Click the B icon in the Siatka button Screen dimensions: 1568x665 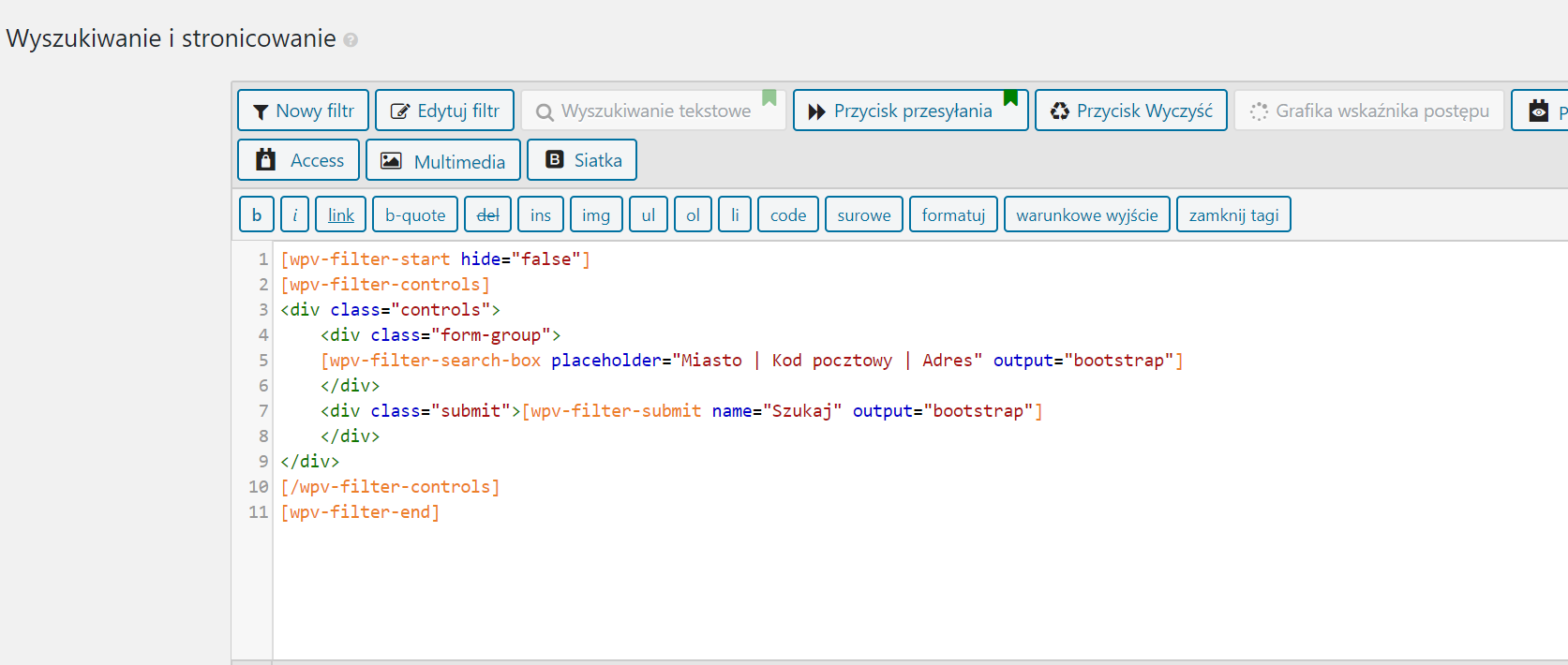(555, 159)
